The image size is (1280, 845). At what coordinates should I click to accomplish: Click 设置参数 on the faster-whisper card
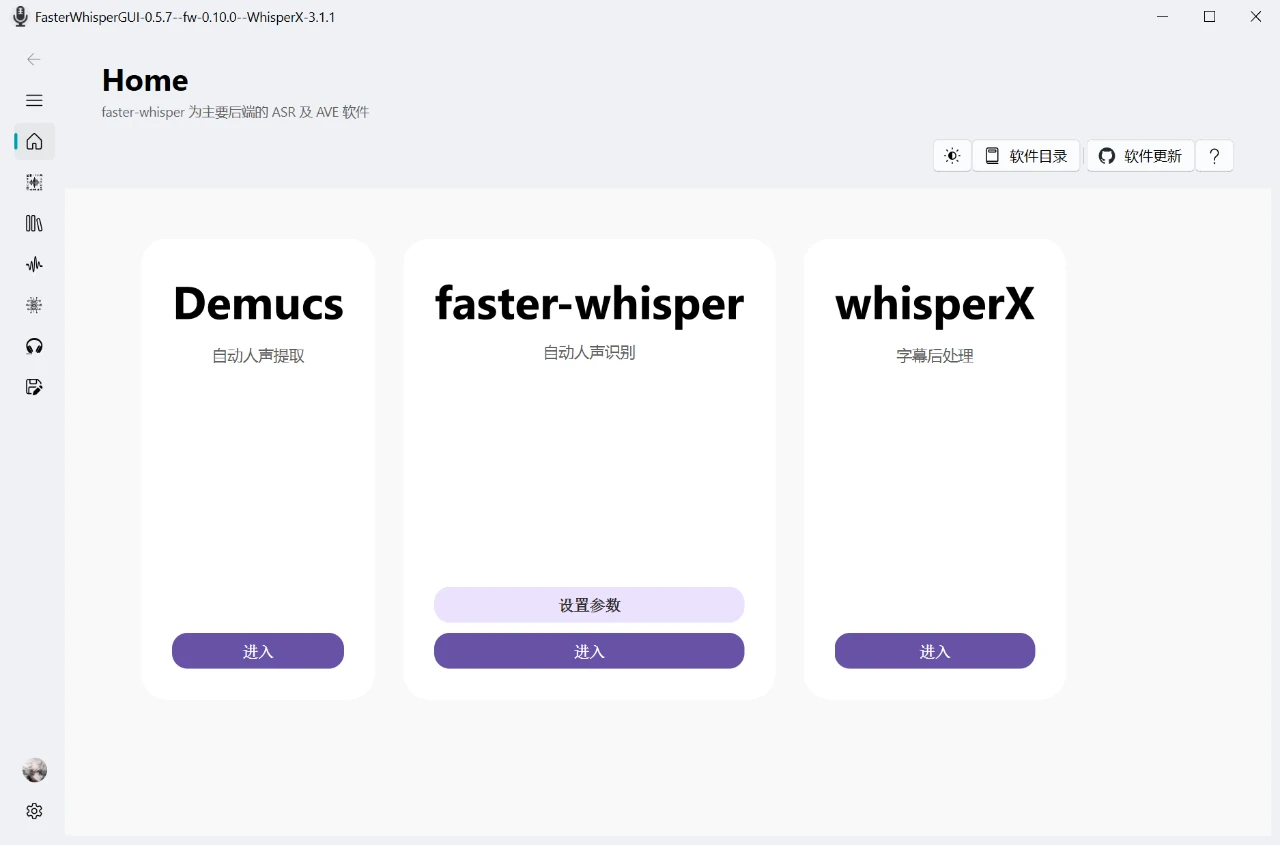pos(589,605)
